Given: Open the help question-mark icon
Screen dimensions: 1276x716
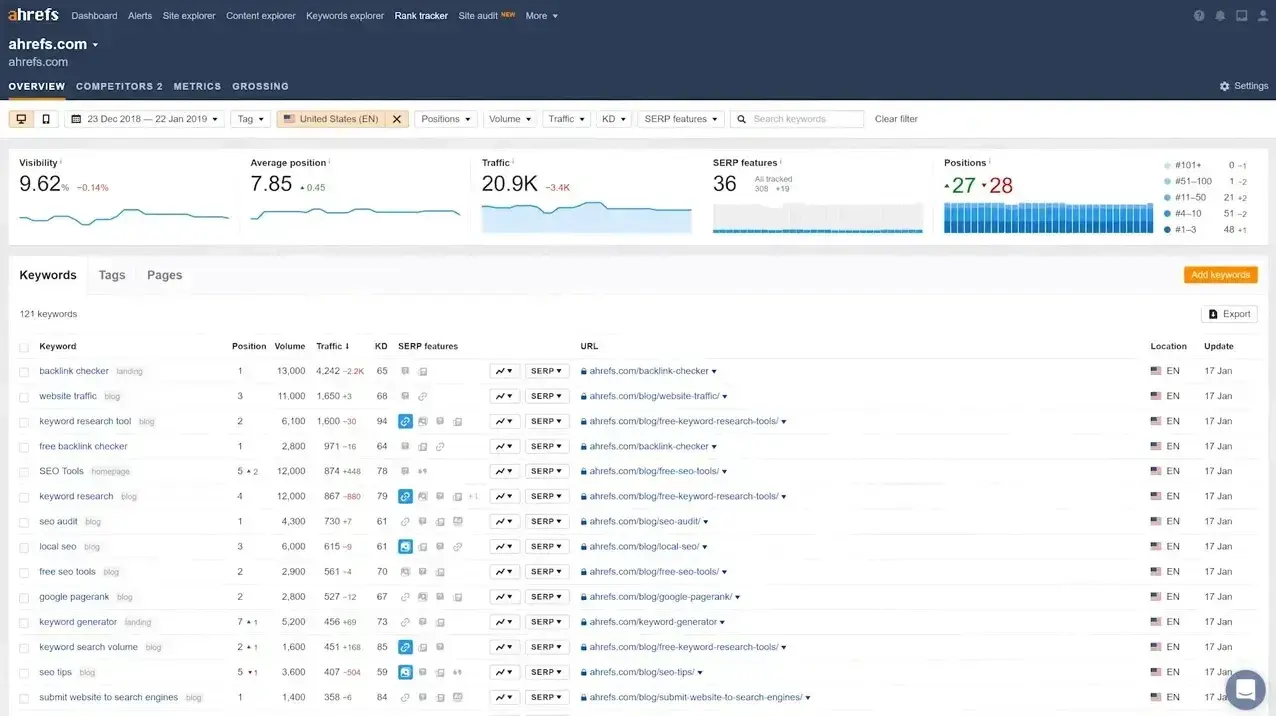Looking at the screenshot, I should (x=1198, y=14).
